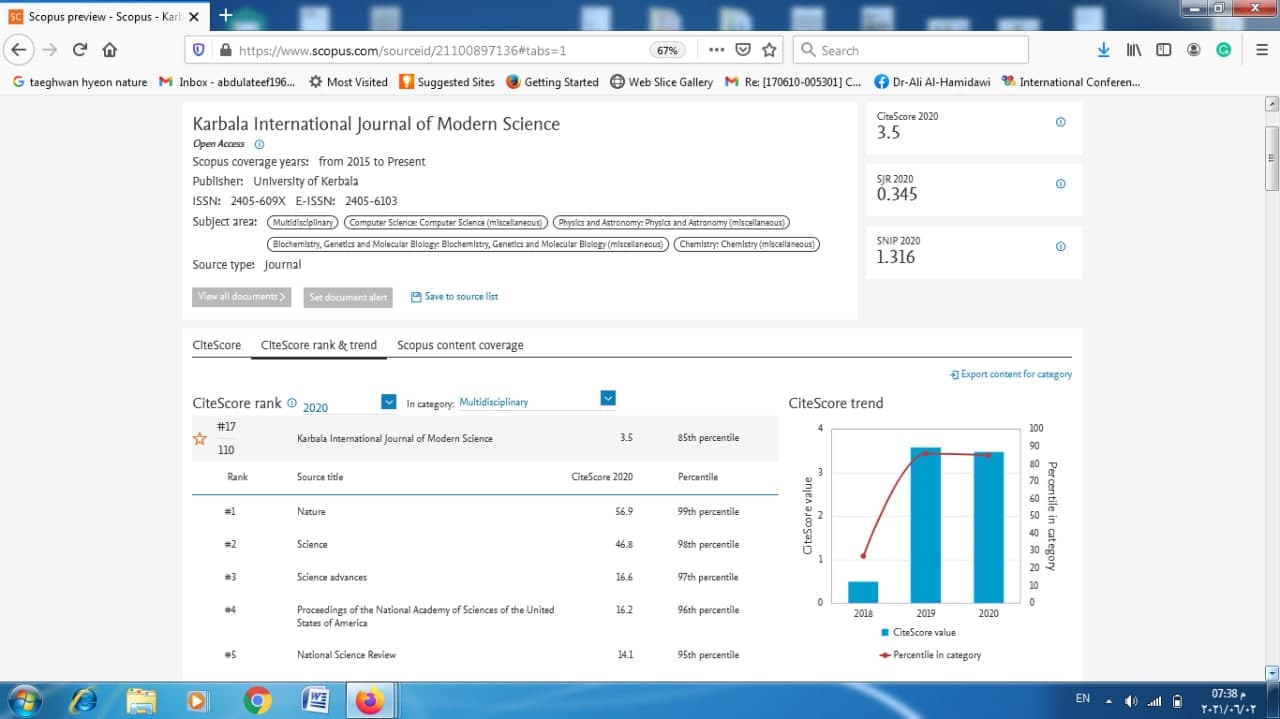Bookmark this page with the star icon
Screen dimensions: 1280x719
(769, 50)
